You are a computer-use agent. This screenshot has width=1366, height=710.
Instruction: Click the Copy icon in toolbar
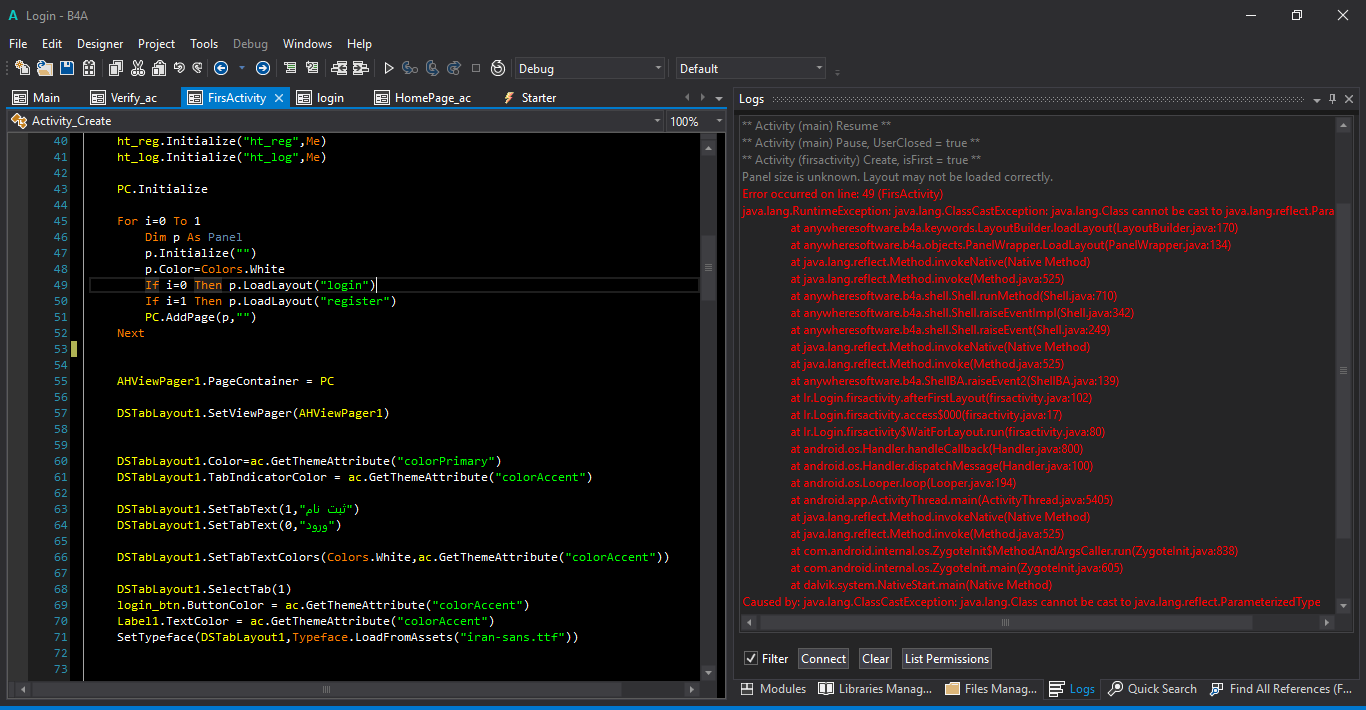tap(115, 68)
